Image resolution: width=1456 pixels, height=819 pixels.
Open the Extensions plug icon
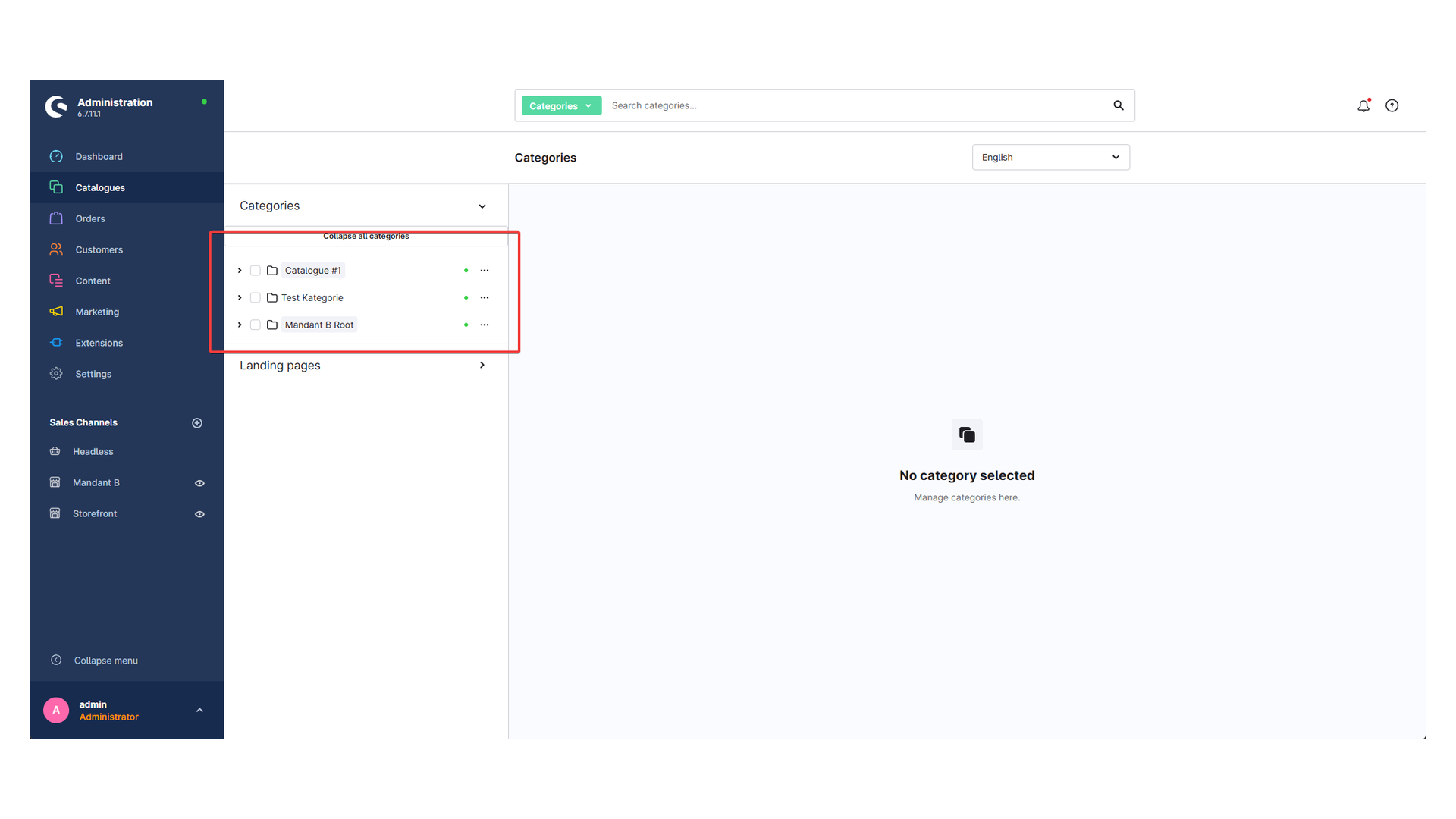tap(56, 343)
